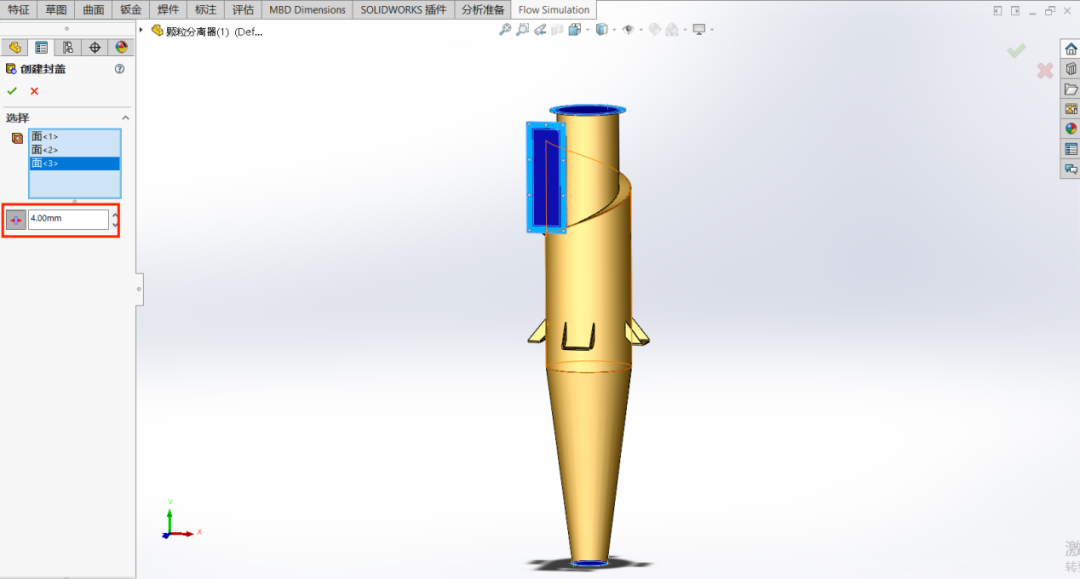
Task: Open the FeatureManager design tree tab
Action: coord(14,48)
